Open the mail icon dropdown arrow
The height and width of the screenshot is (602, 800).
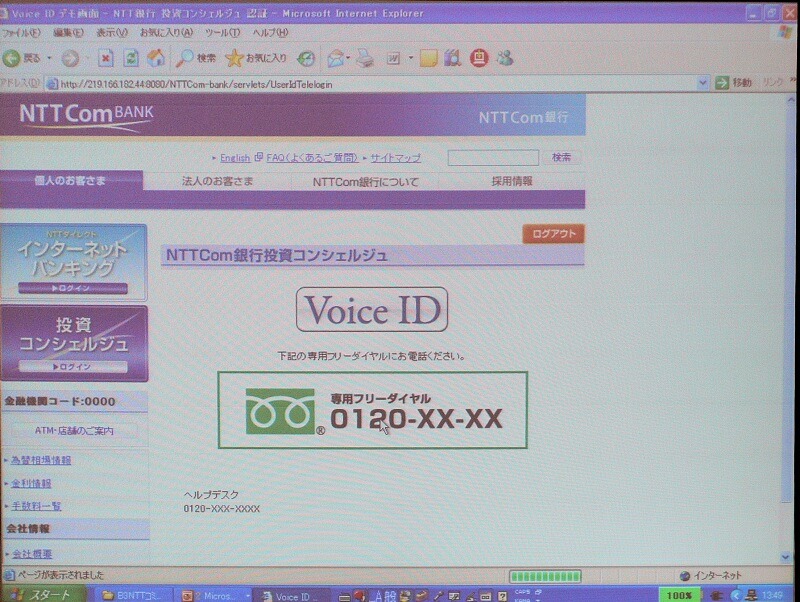(x=348, y=58)
